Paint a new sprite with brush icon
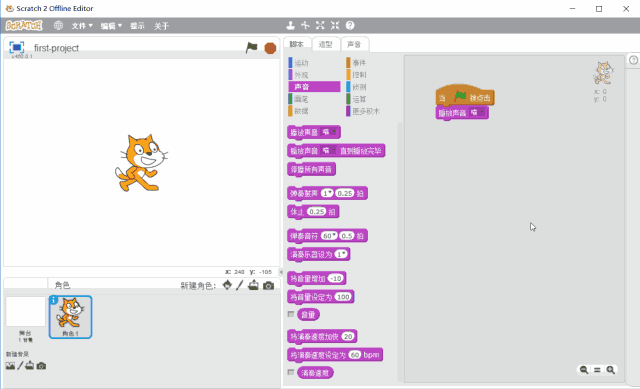Image resolution: width=640 pixels, height=389 pixels. pos(240,285)
